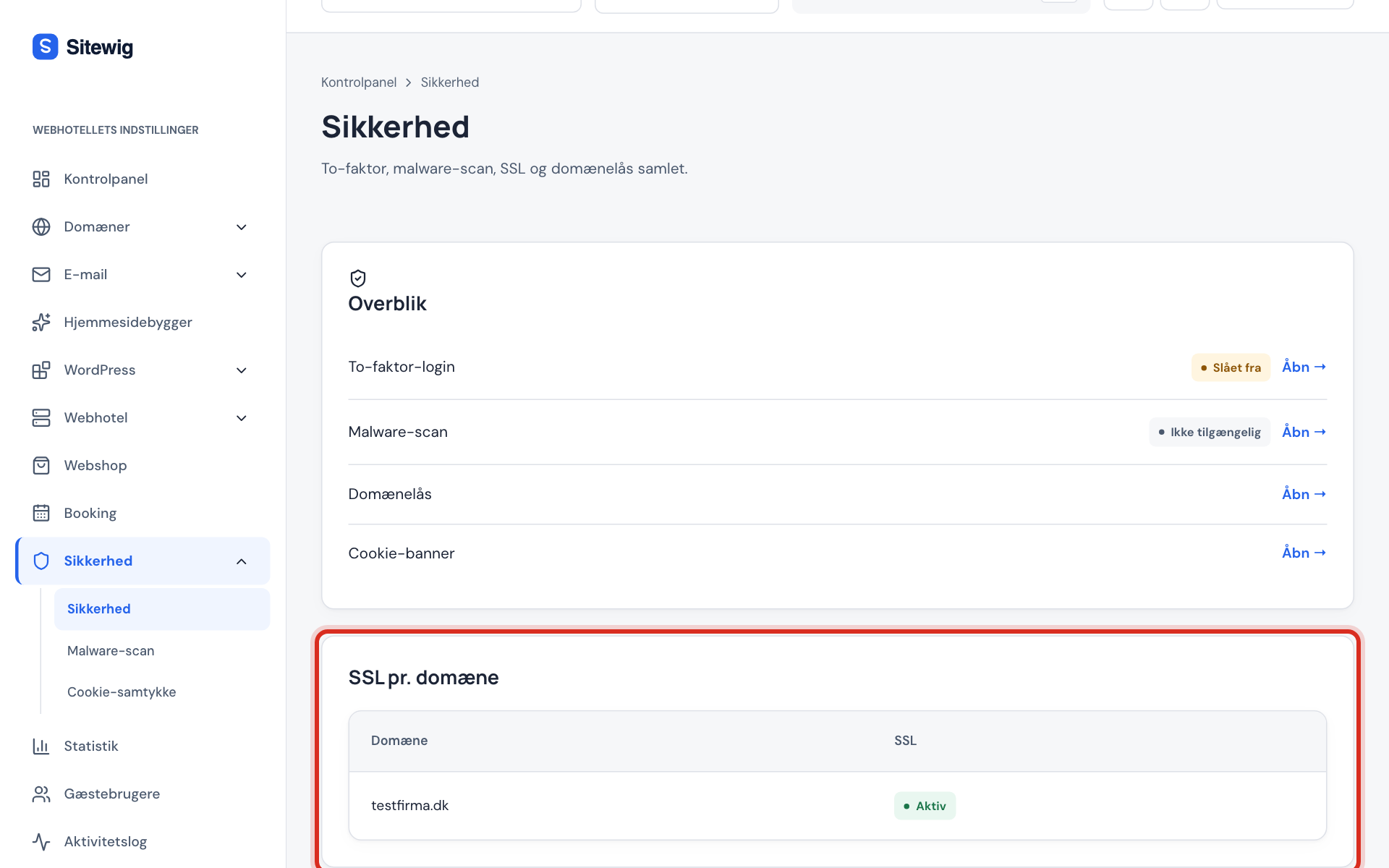Click the E-mail envelope icon
The height and width of the screenshot is (868, 1389).
(x=41, y=274)
